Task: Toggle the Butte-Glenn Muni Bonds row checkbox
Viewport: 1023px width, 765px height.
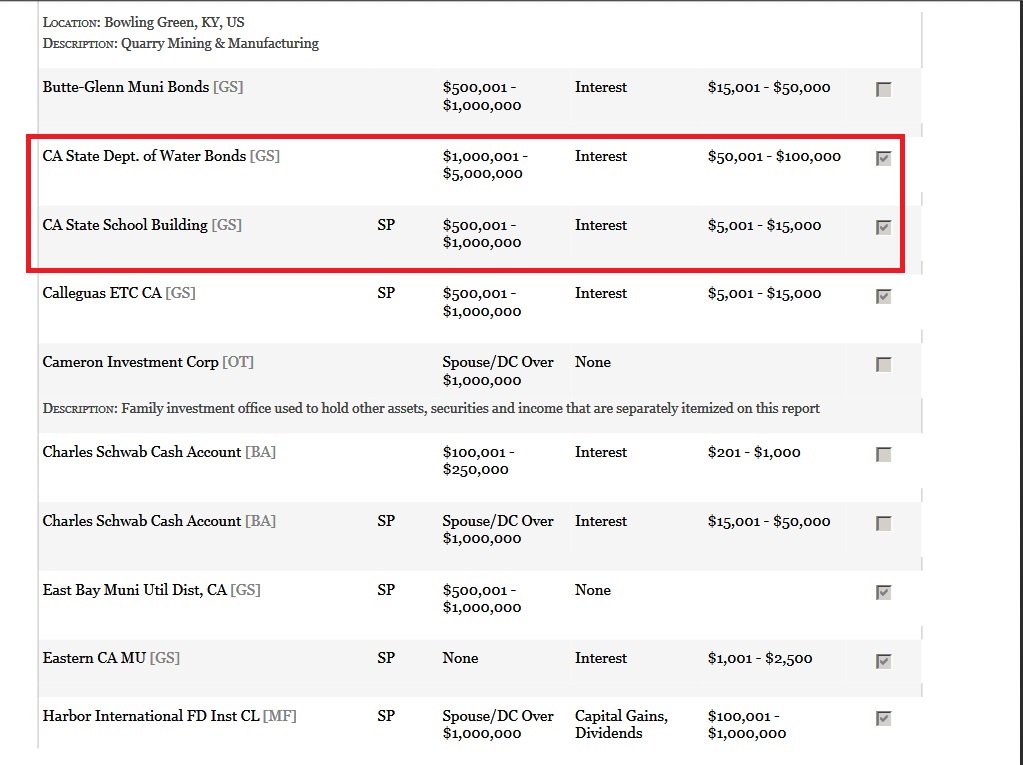Action: 883,90
